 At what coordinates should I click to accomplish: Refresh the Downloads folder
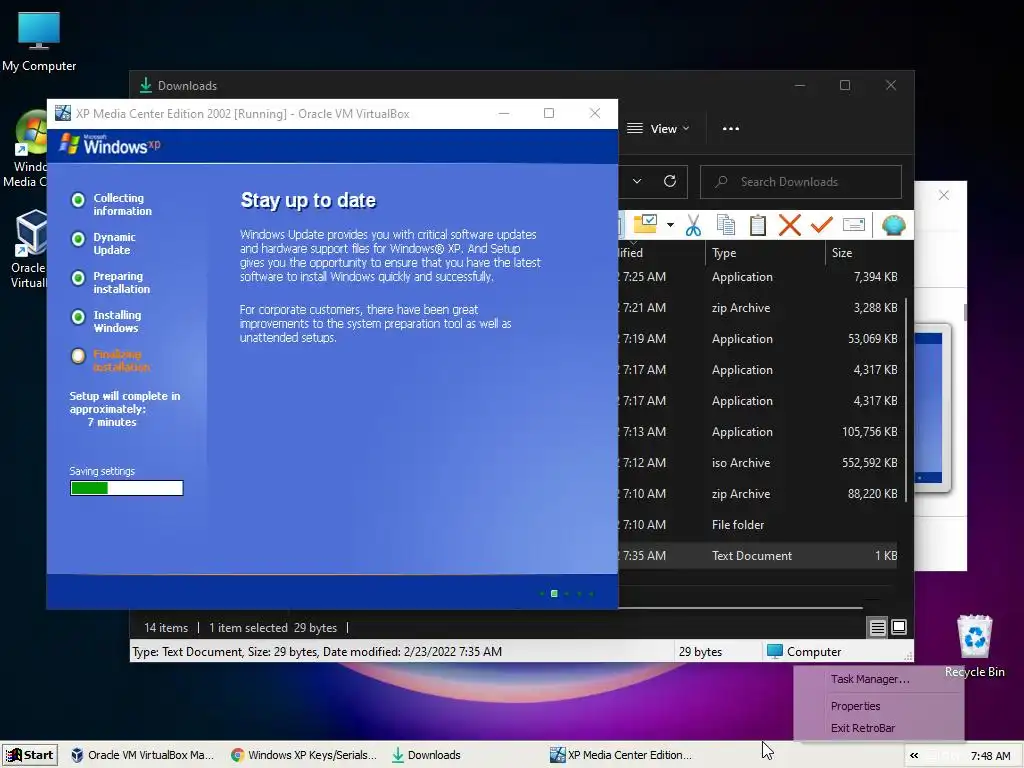point(669,182)
